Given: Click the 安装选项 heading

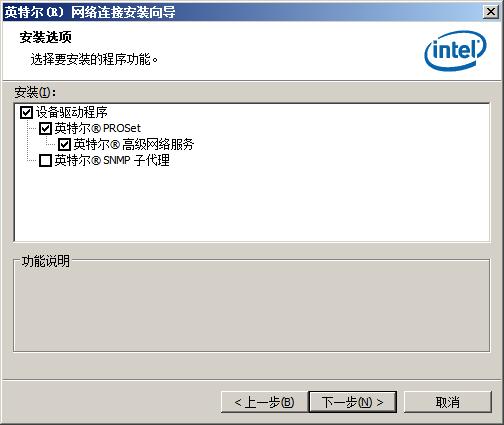Looking at the screenshot, I should 45,37.
